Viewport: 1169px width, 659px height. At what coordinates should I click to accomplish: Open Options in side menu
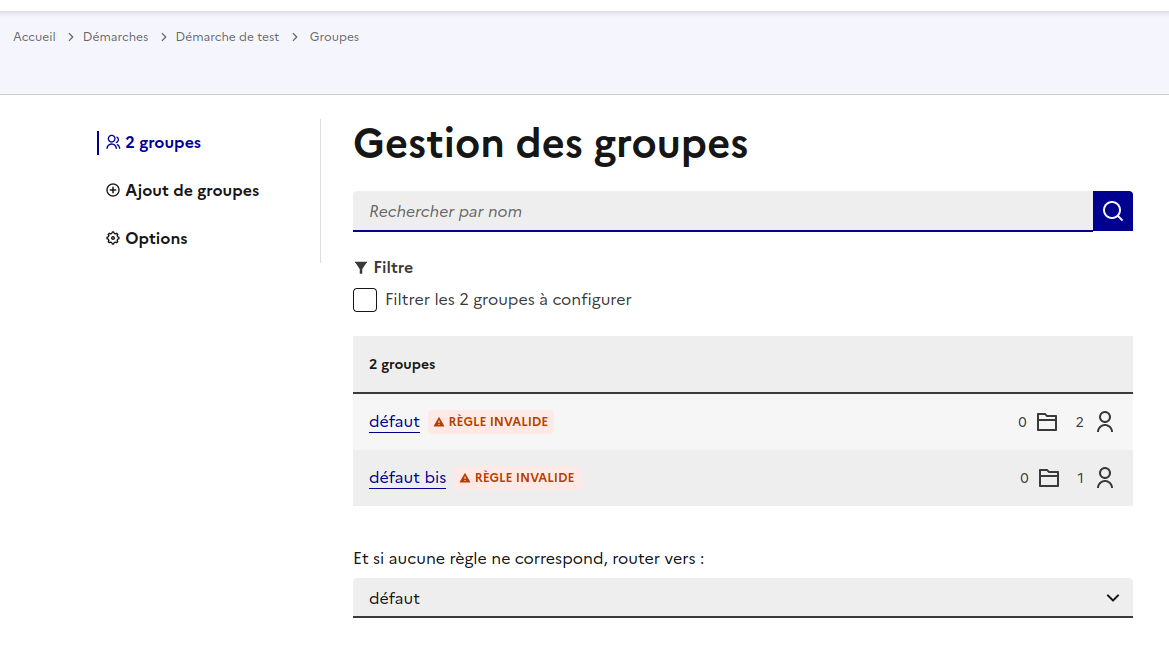[x=156, y=239]
